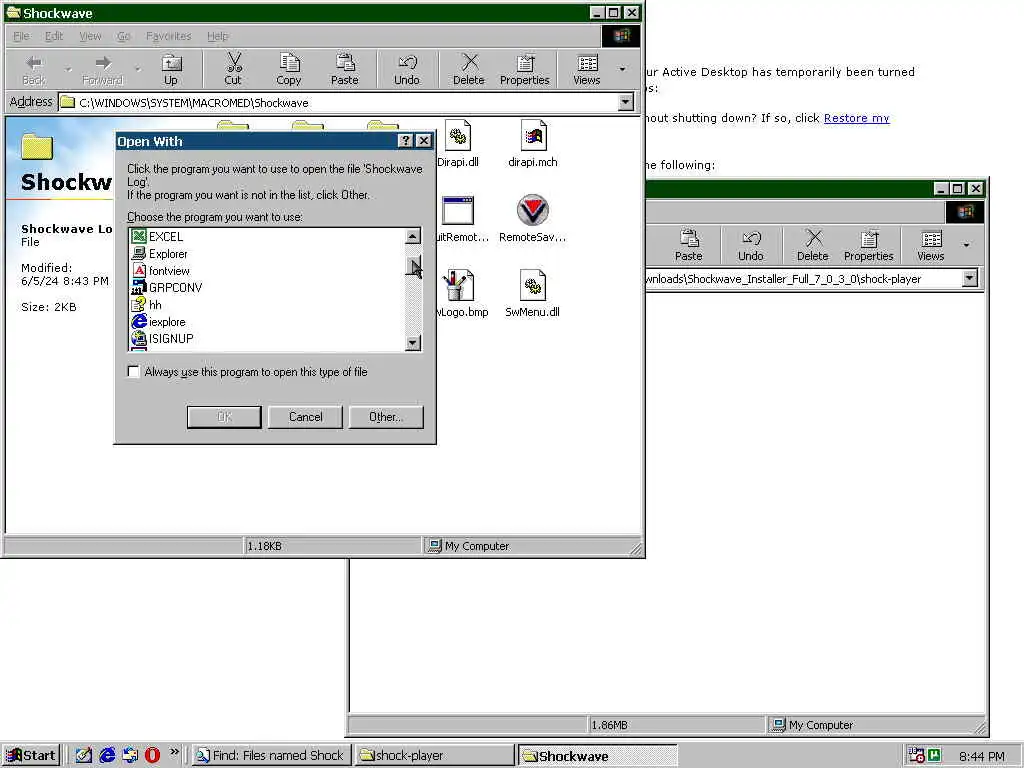This screenshot has width=1024, height=768.
Task: Open Views dropdown arrow in Shockwave window
Action: point(622,69)
